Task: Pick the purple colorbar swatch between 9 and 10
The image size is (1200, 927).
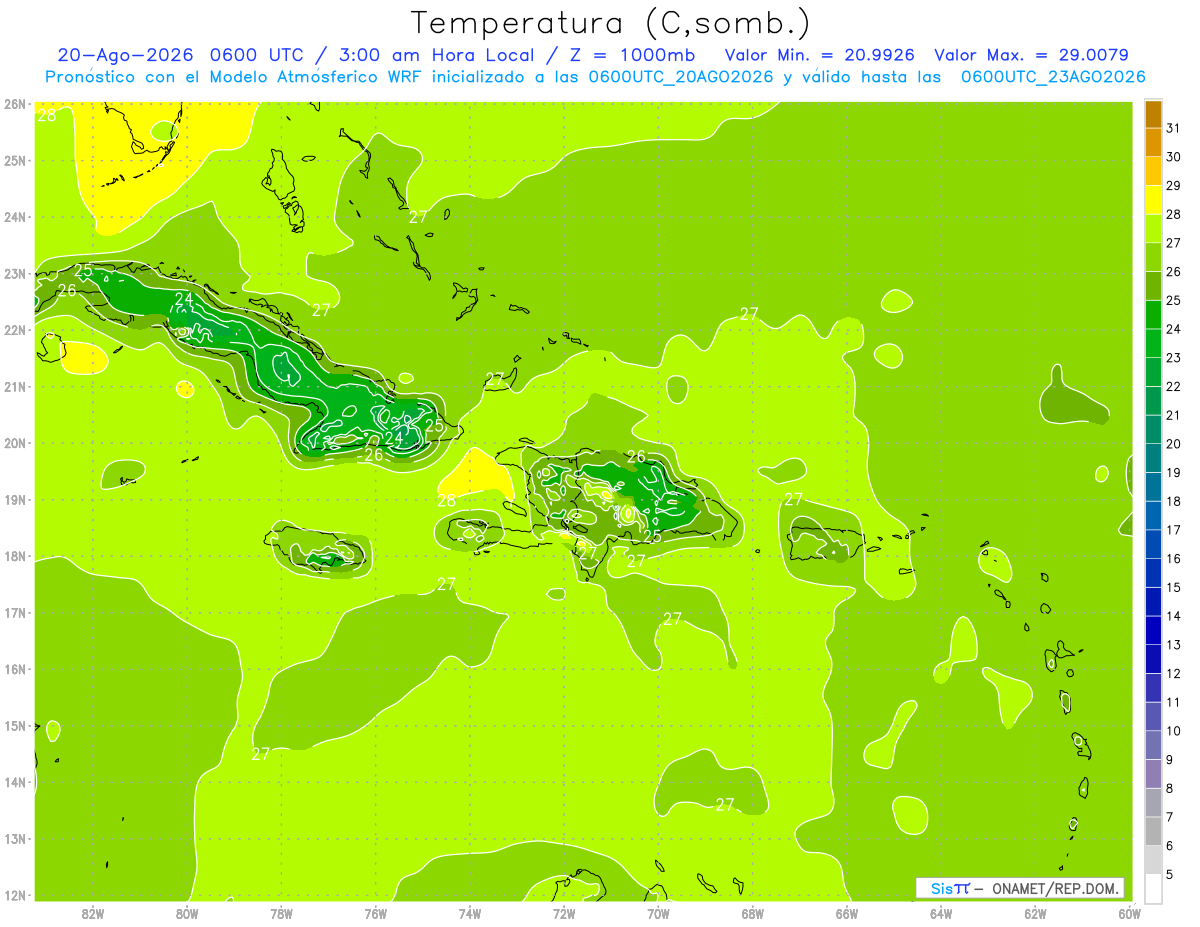Action: coord(1153,744)
